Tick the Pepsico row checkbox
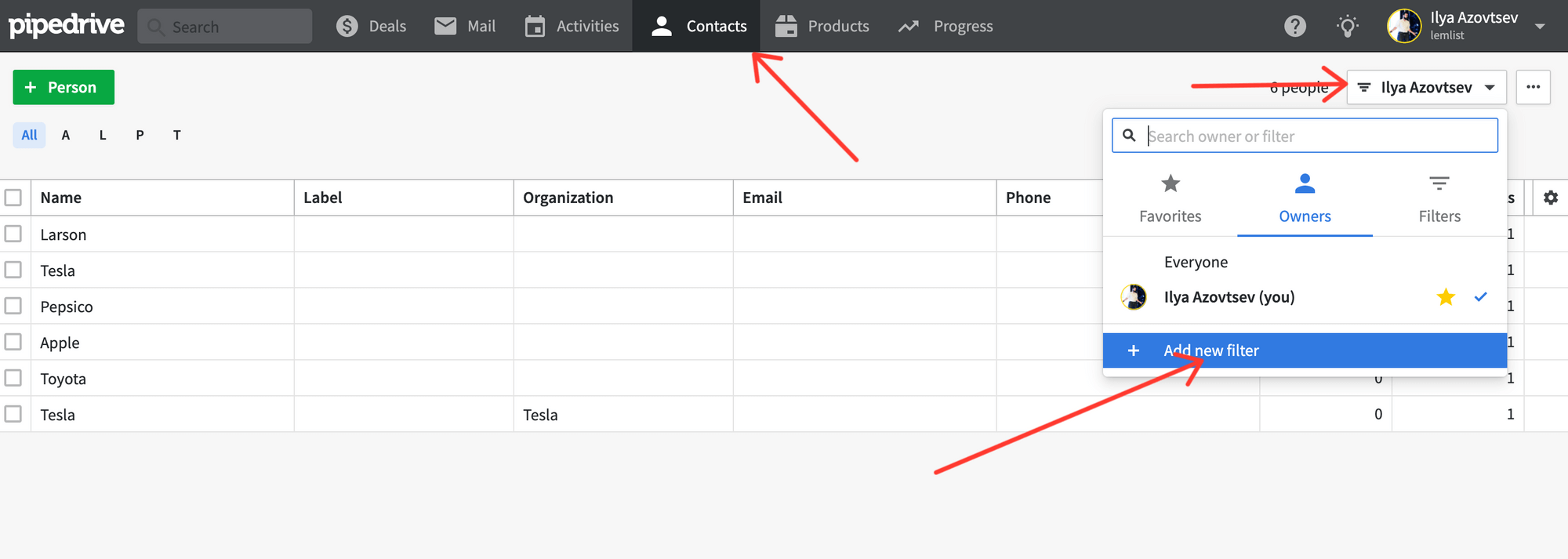Image resolution: width=1568 pixels, height=559 pixels. click(13, 306)
